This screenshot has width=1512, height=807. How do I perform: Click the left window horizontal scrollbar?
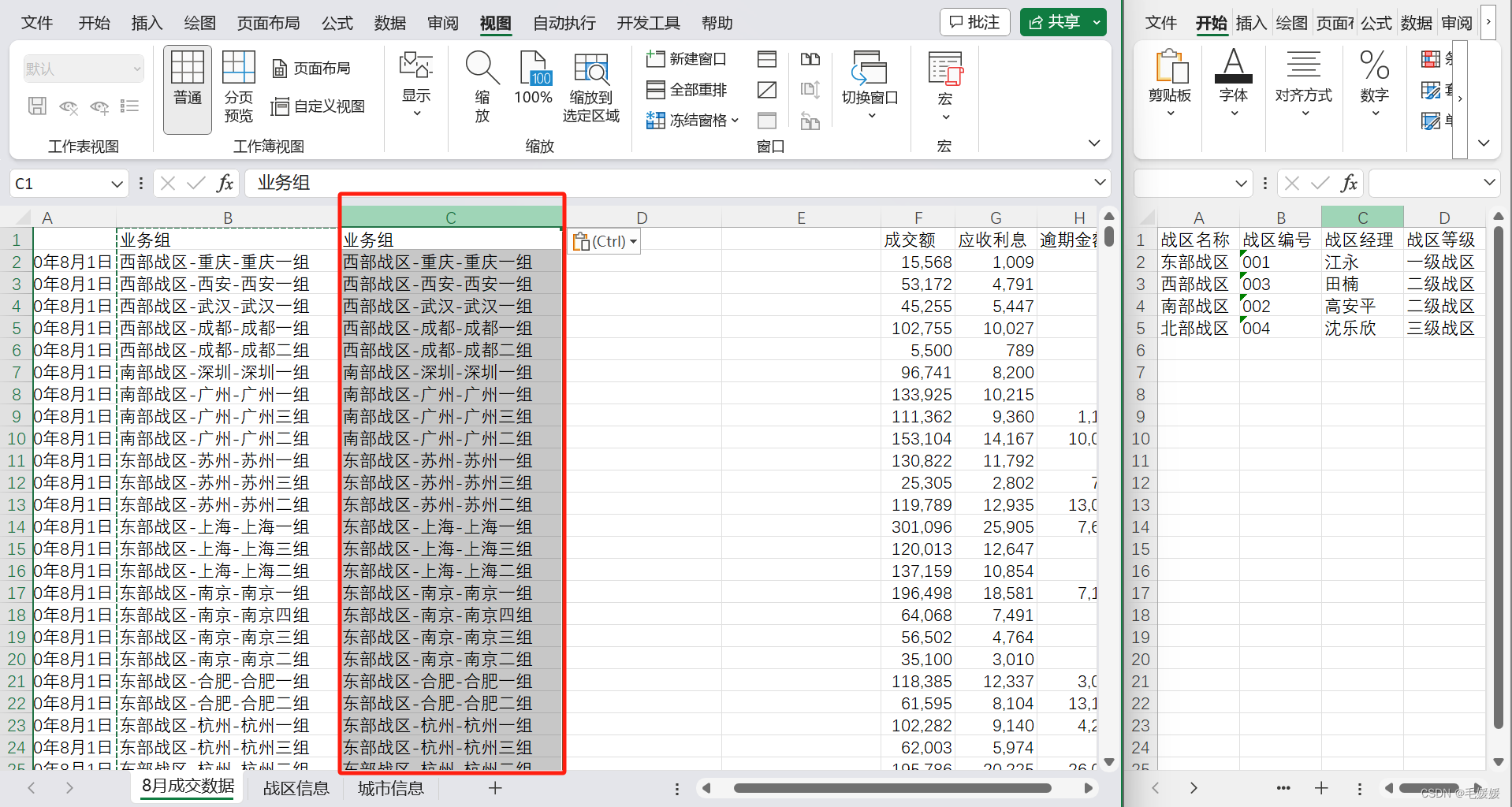click(892, 788)
